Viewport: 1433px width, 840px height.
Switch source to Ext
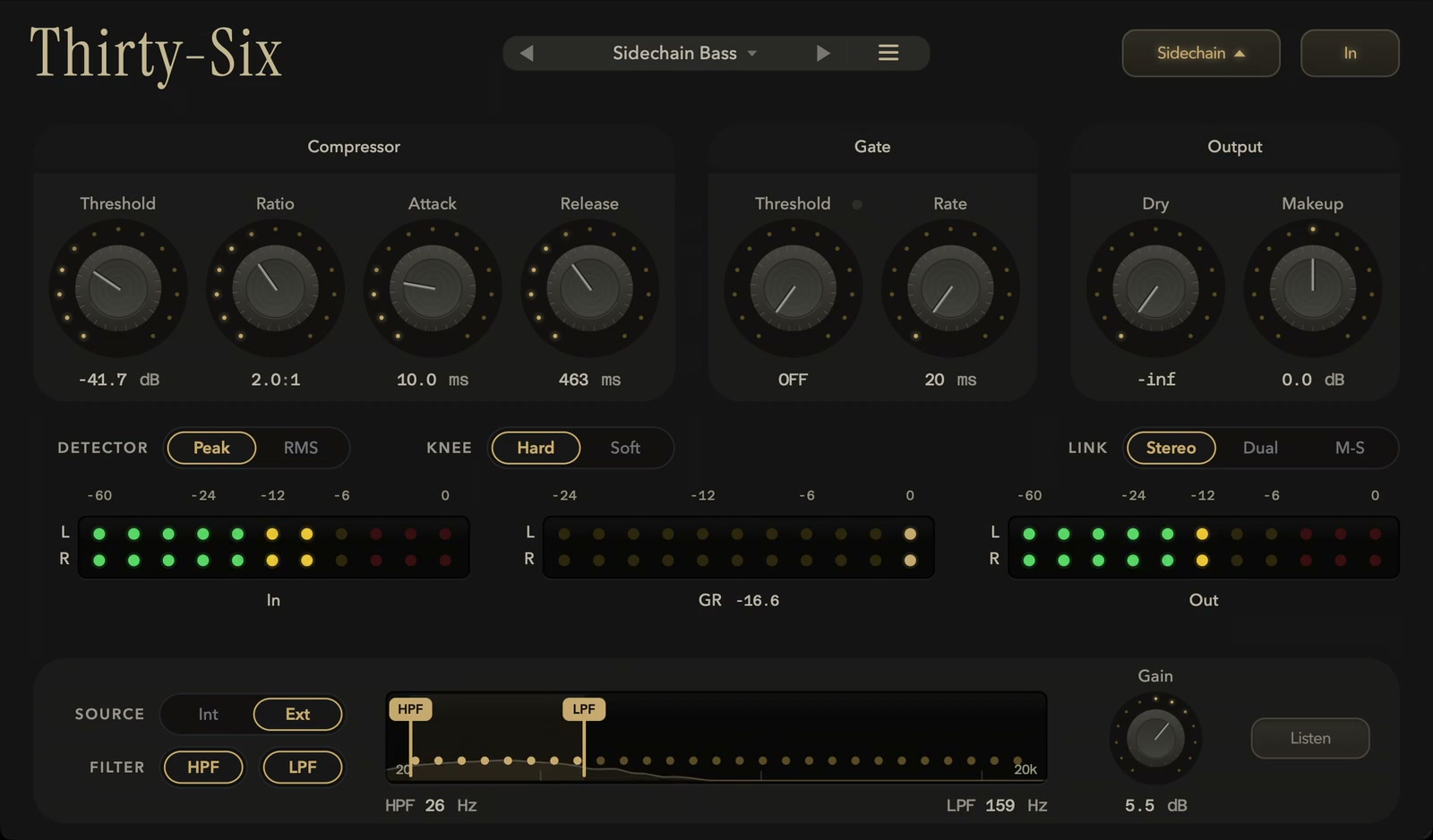coord(297,715)
